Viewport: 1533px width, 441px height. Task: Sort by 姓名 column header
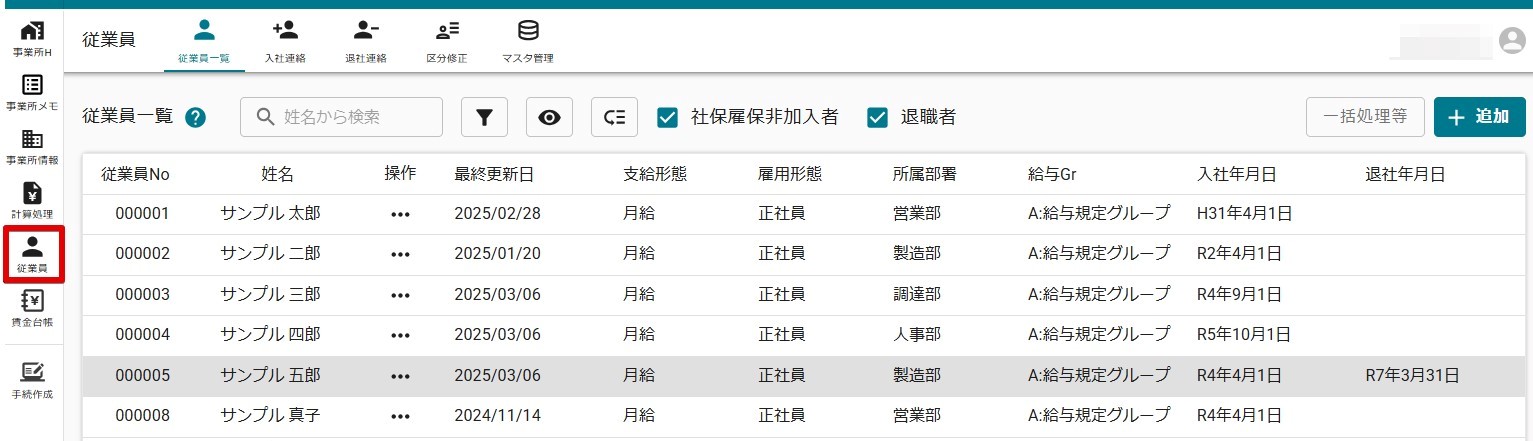tap(278, 174)
